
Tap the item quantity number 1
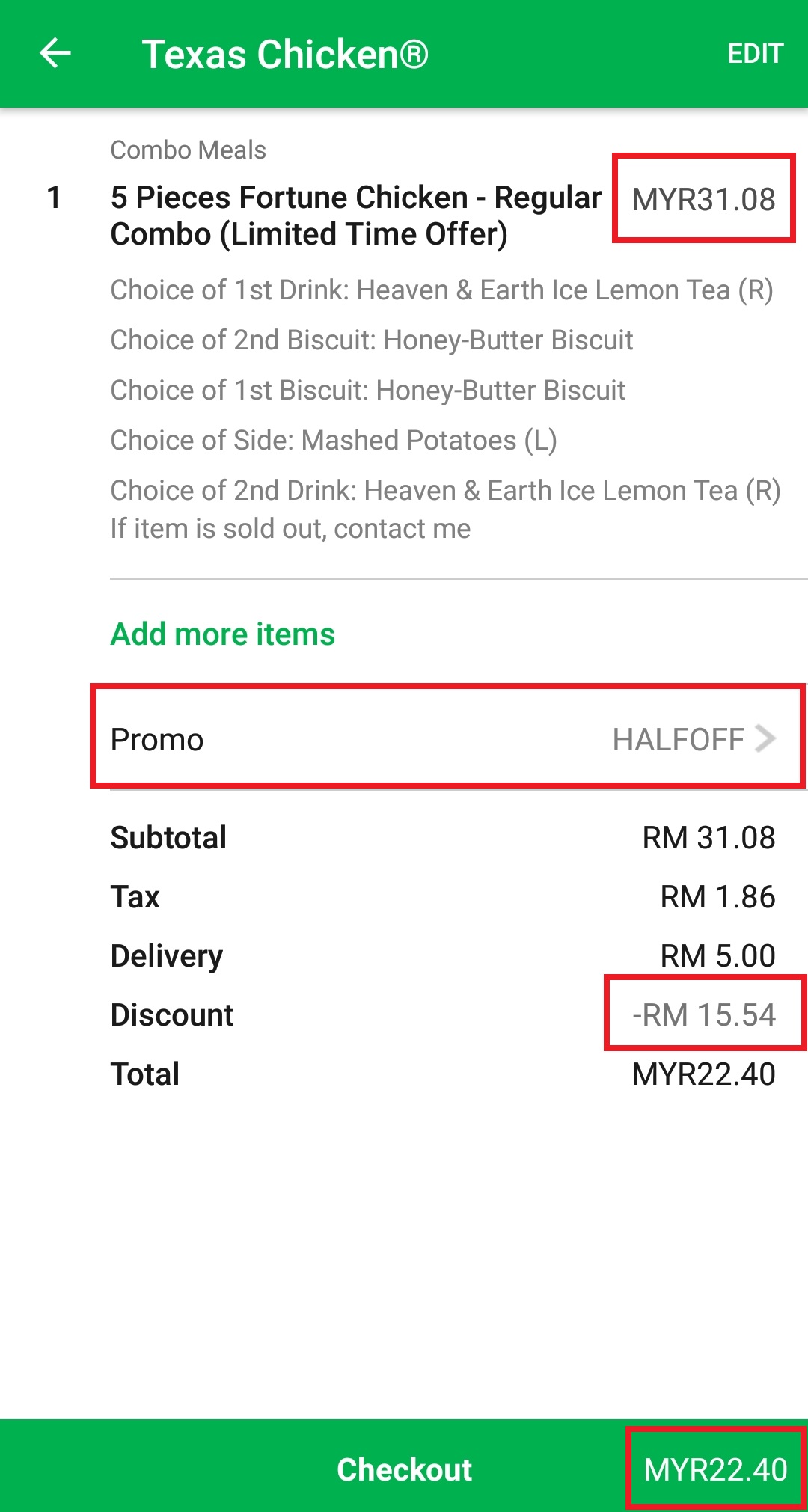click(54, 198)
